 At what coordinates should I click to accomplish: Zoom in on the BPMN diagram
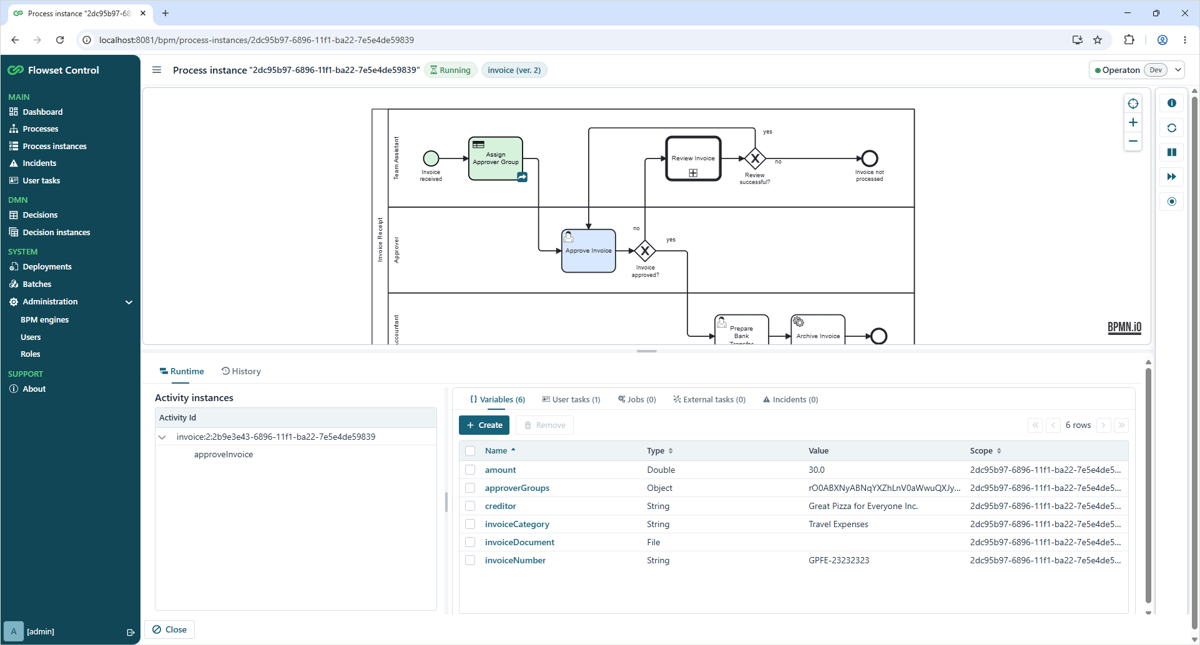(x=1133, y=123)
